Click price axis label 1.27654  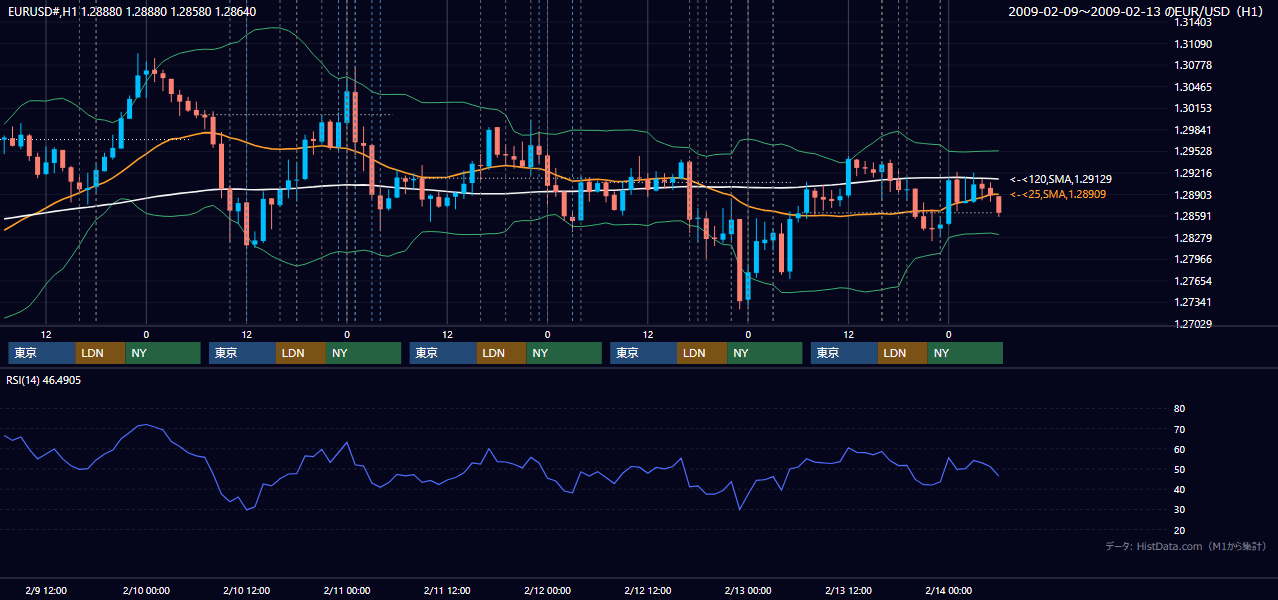click(1193, 281)
